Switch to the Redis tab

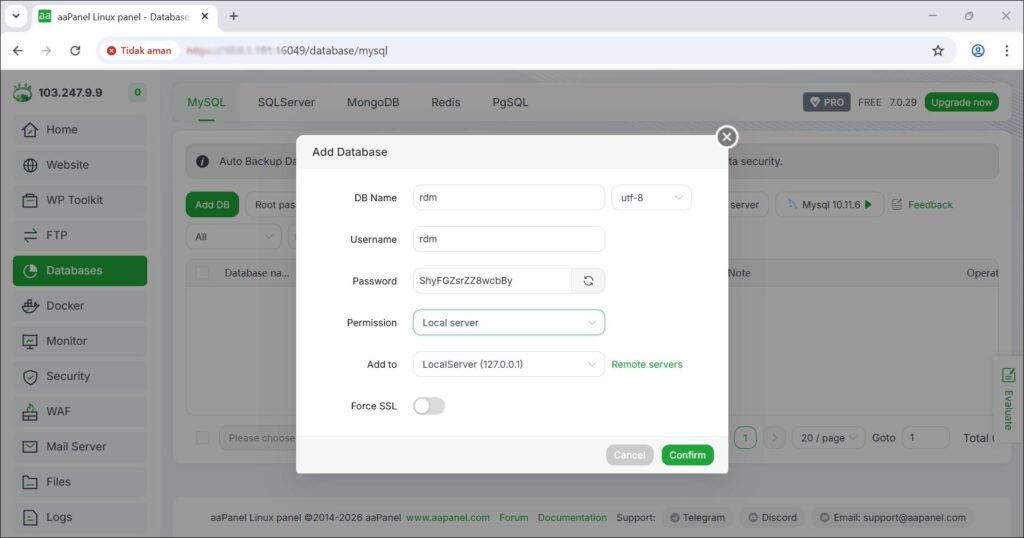point(445,103)
